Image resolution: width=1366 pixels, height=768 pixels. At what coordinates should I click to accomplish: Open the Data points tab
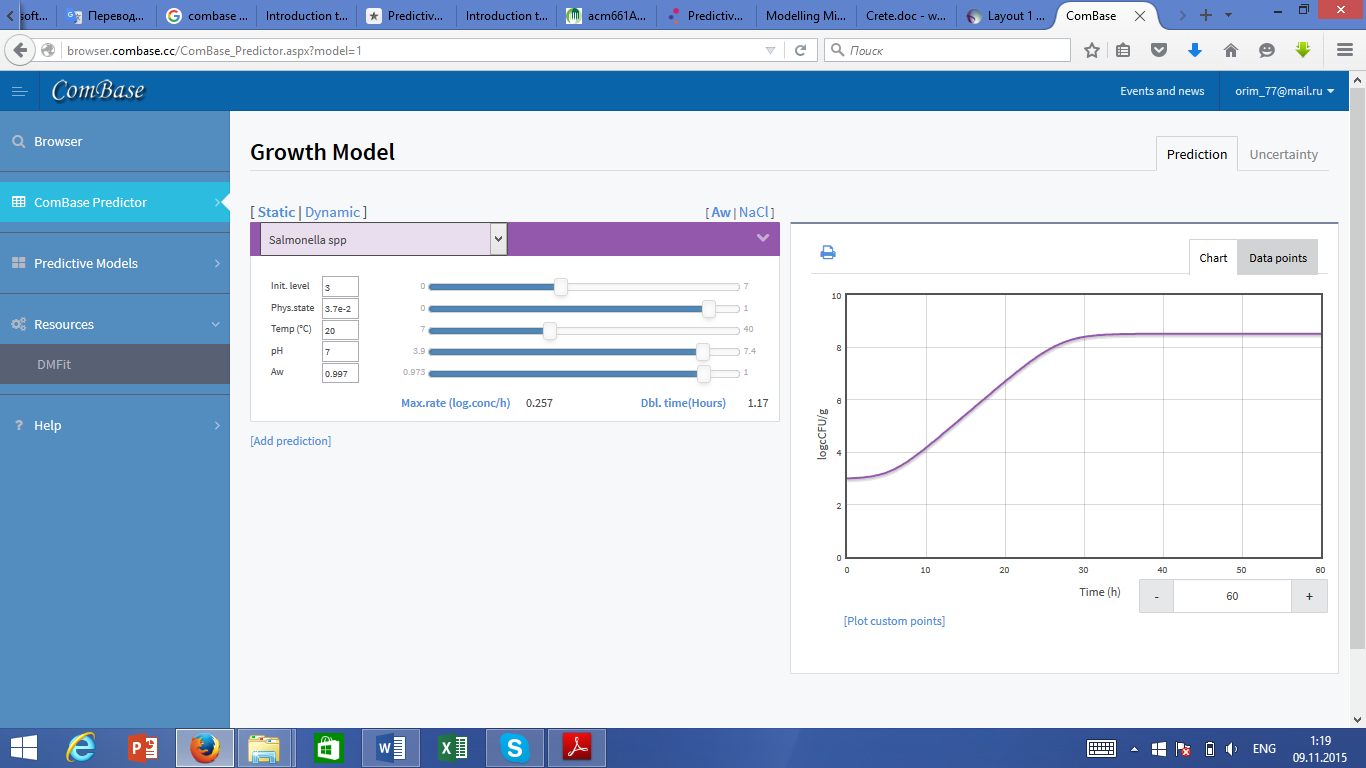point(1277,258)
